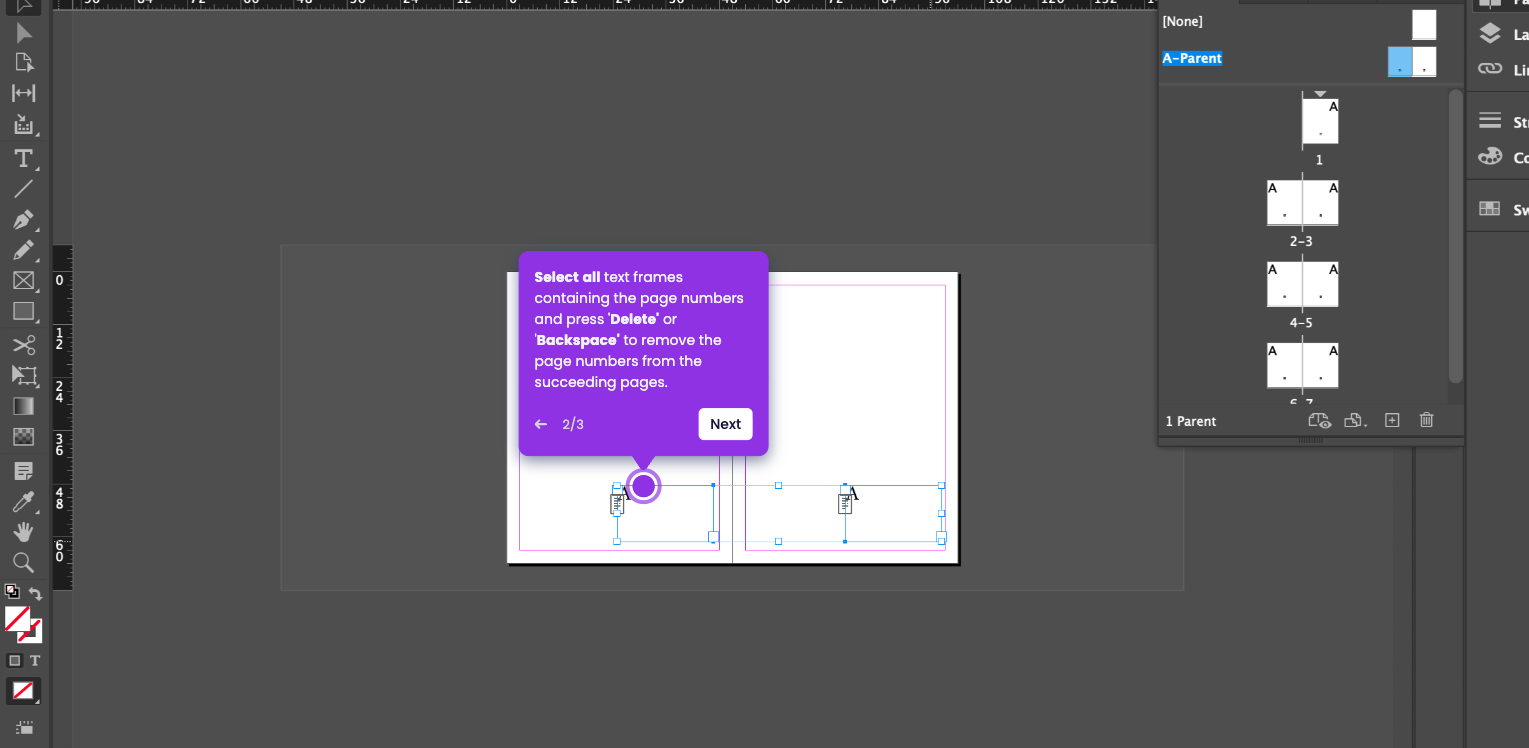Image resolution: width=1529 pixels, height=748 pixels.
Task: Click the Delete Selected Pages trash icon
Action: [1427, 420]
